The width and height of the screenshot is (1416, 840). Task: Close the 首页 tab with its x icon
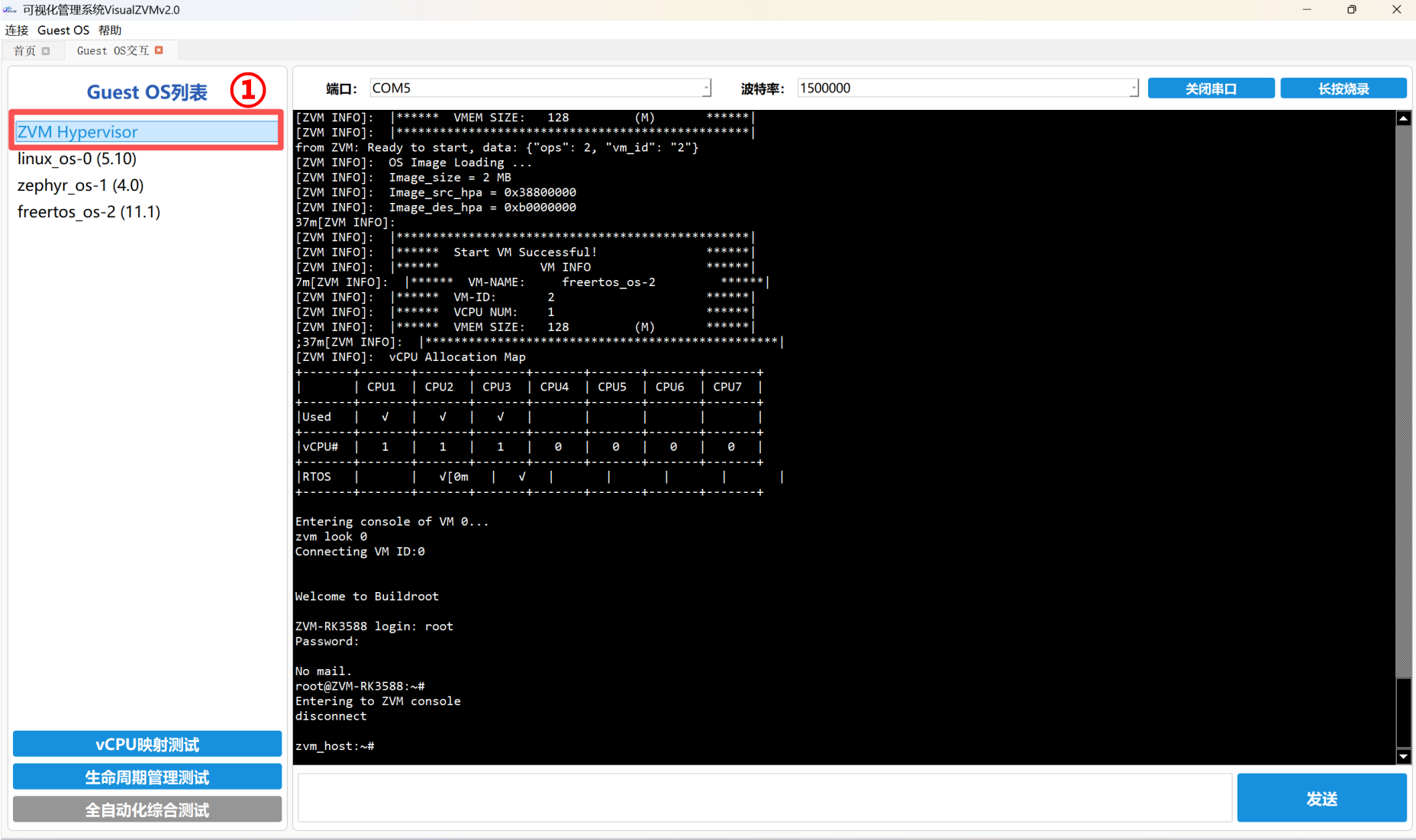[x=46, y=51]
